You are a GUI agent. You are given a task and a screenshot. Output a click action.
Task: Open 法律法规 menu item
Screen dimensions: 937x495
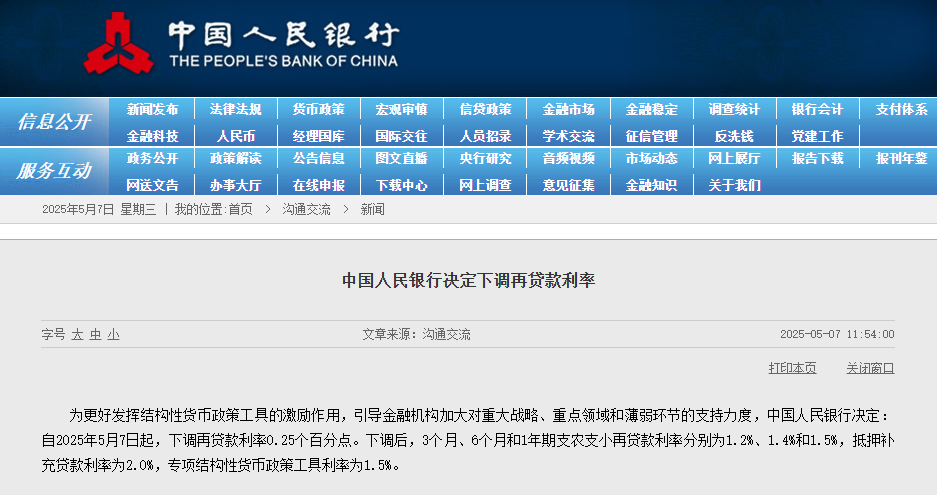coord(235,109)
